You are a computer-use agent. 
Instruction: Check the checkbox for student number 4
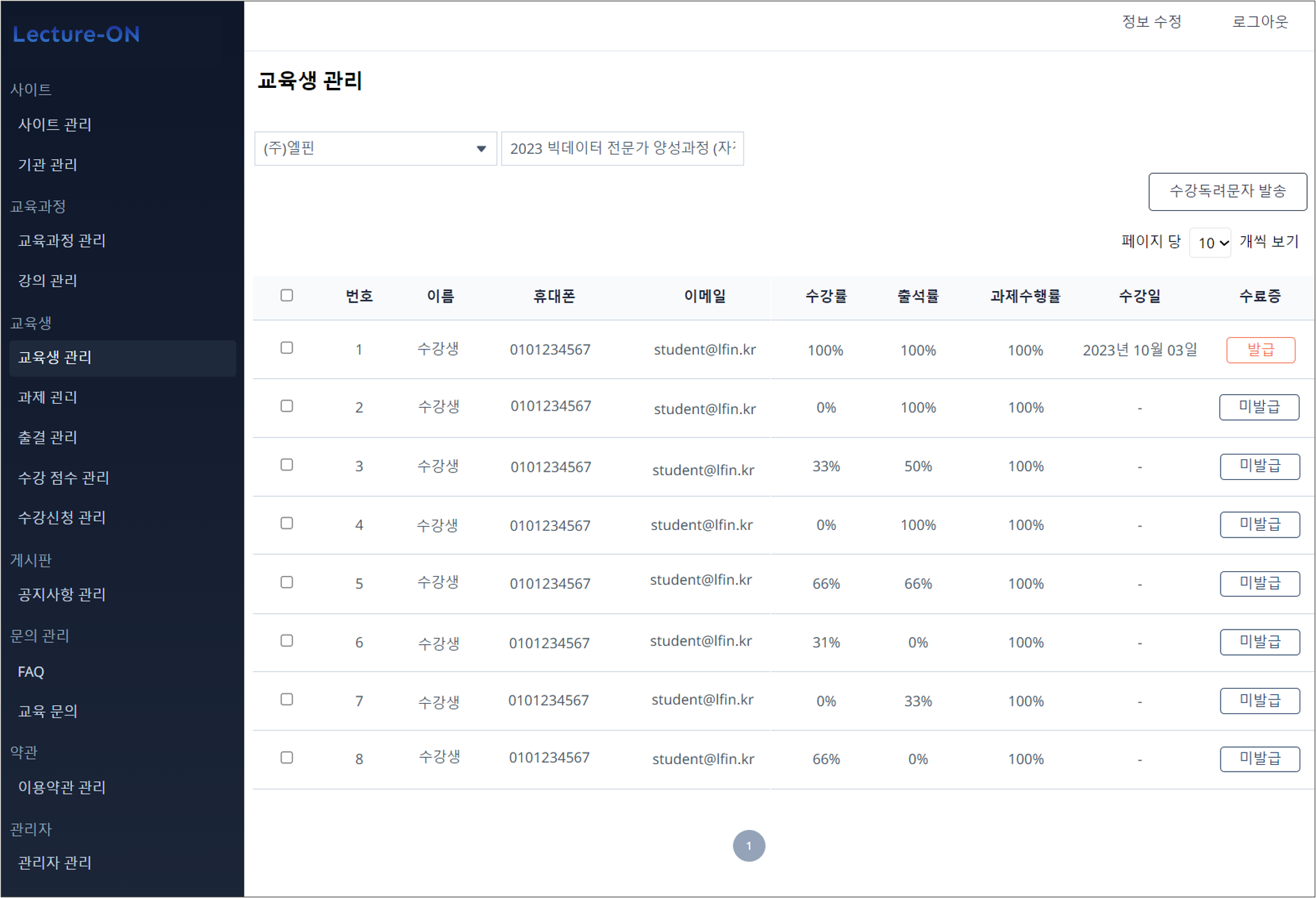(287, 523)
